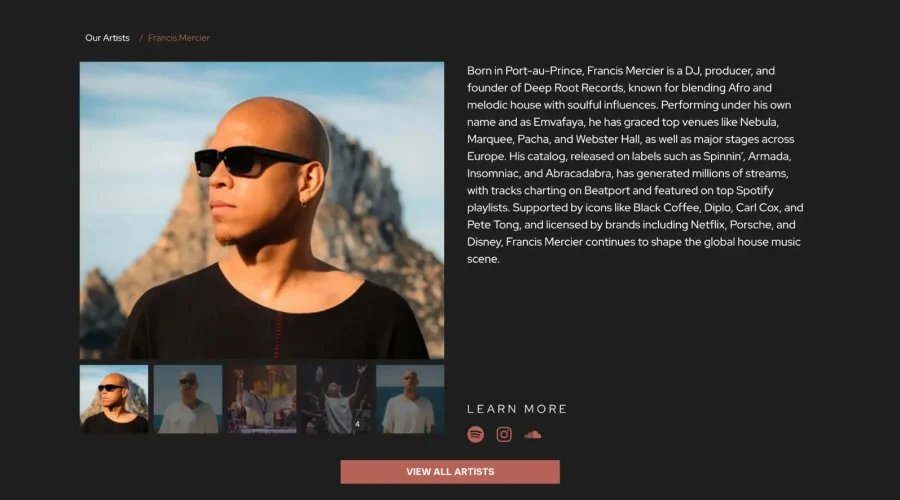The width and height of the screenshot is (900, 500).
Task: Click the word 'Netflix' in the bio
Action: coord(707,225)
